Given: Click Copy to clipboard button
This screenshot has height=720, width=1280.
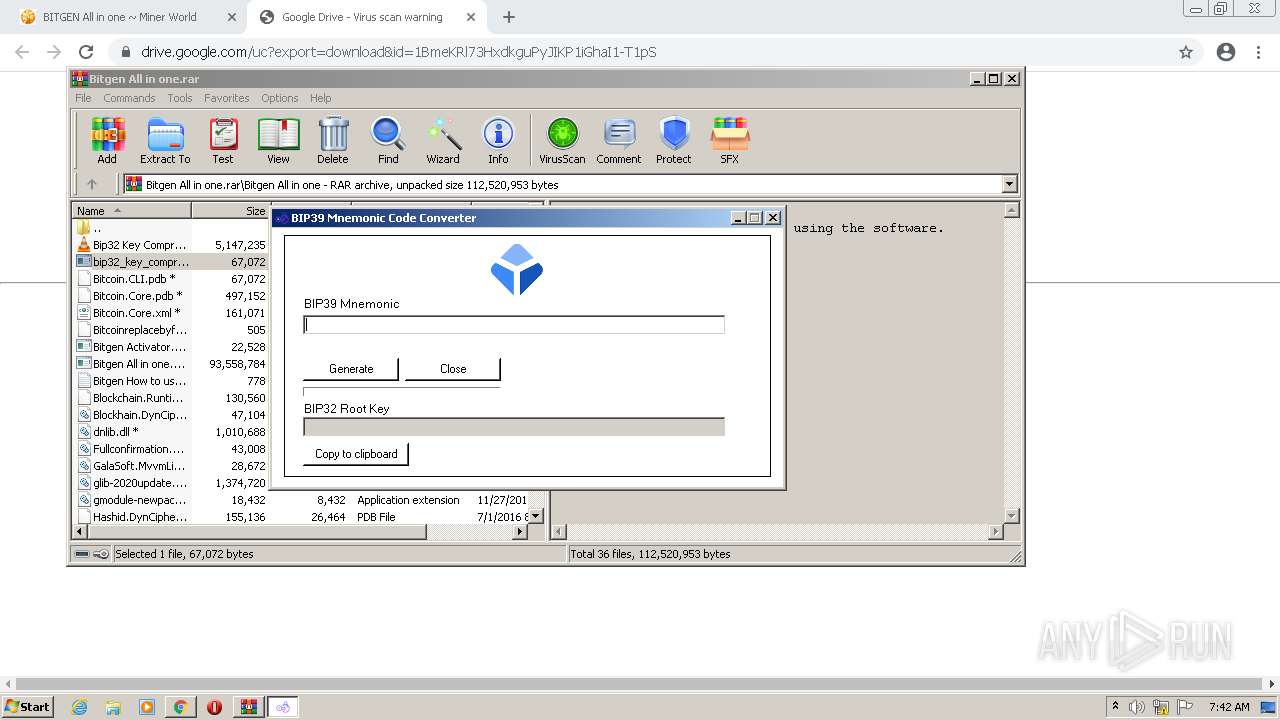Looking at the screenshot, I should (356, 454).
